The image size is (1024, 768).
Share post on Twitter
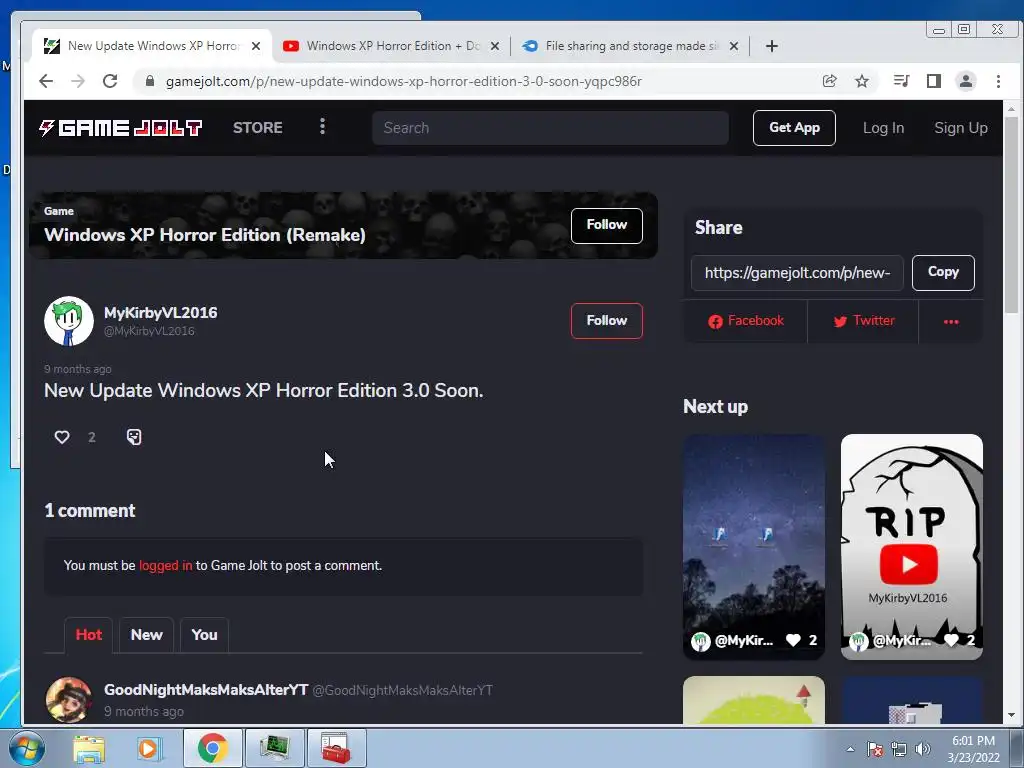(863, 321)
